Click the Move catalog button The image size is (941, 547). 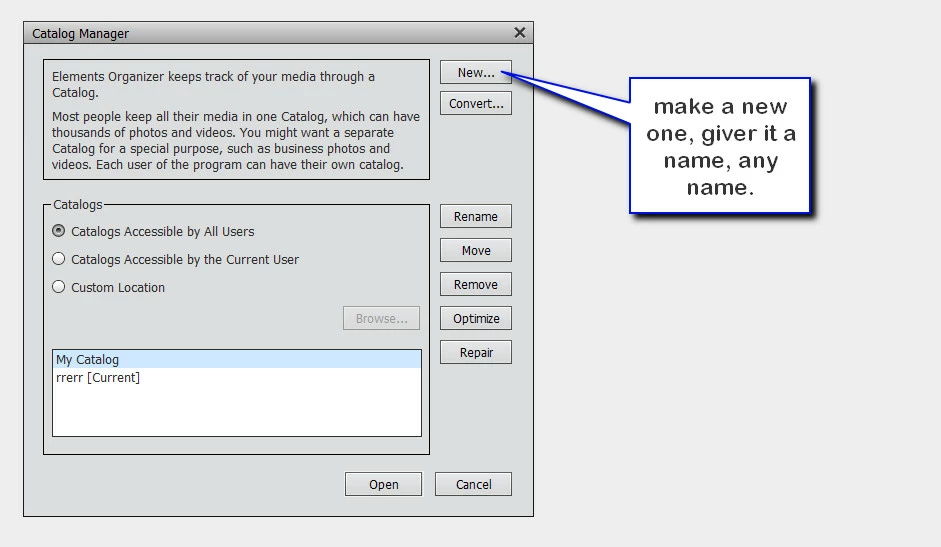[x=476, y=250]
